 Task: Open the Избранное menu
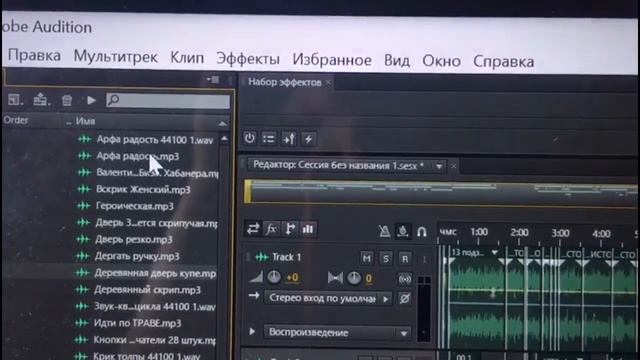click(332, 60)
